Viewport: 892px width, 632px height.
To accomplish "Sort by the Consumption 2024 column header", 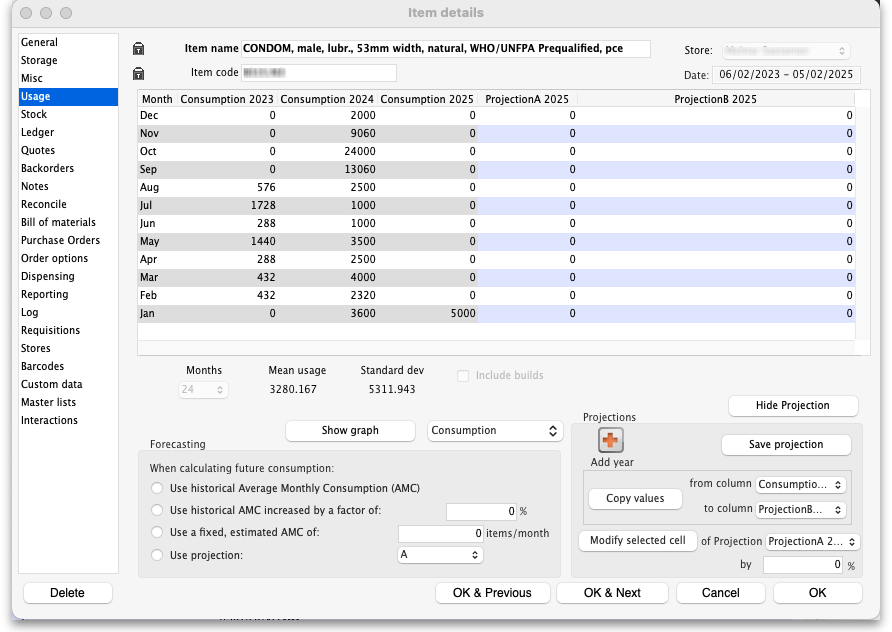I will click(x=327, y=100).
